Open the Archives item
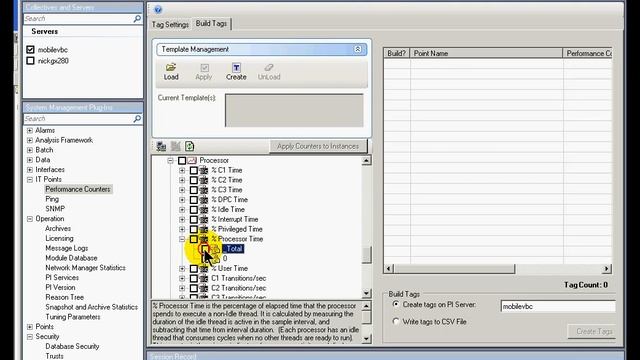This screenshot has height=360, width=640. (58, 229)
